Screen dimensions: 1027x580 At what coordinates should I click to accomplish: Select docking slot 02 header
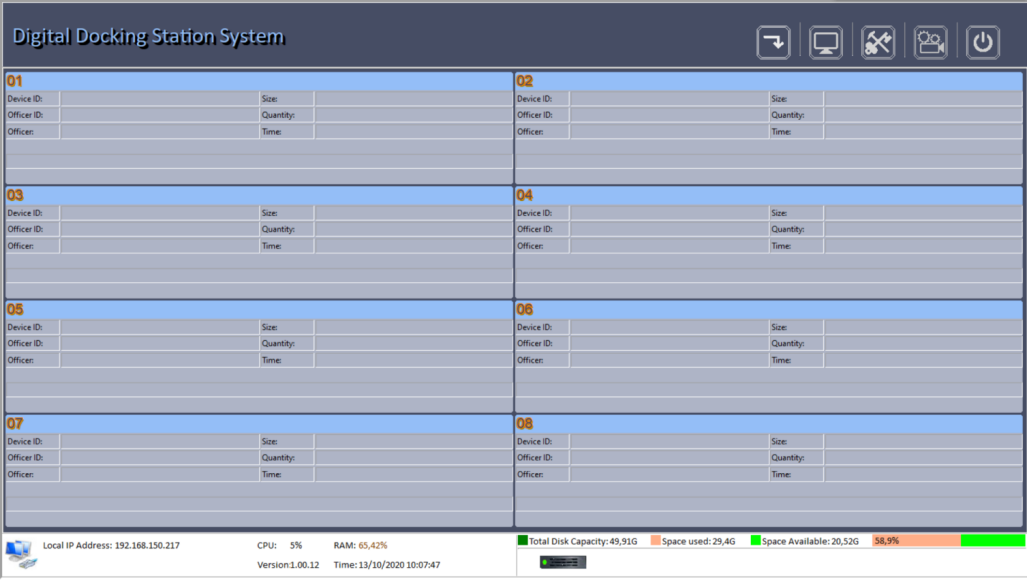(x=768, y=81)
